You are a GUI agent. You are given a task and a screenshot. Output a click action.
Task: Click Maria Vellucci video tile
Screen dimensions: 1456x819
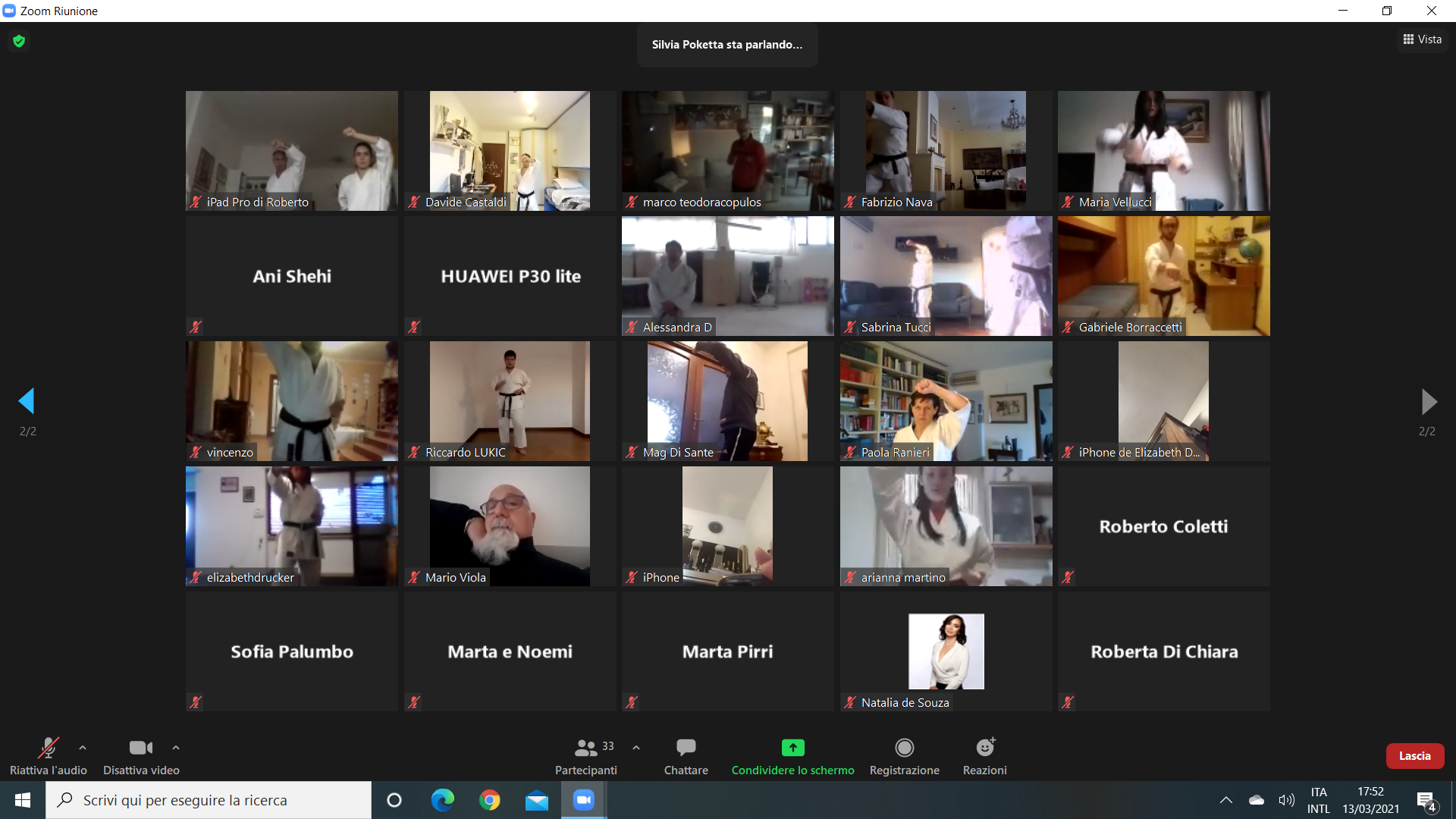click(1164, 151)
